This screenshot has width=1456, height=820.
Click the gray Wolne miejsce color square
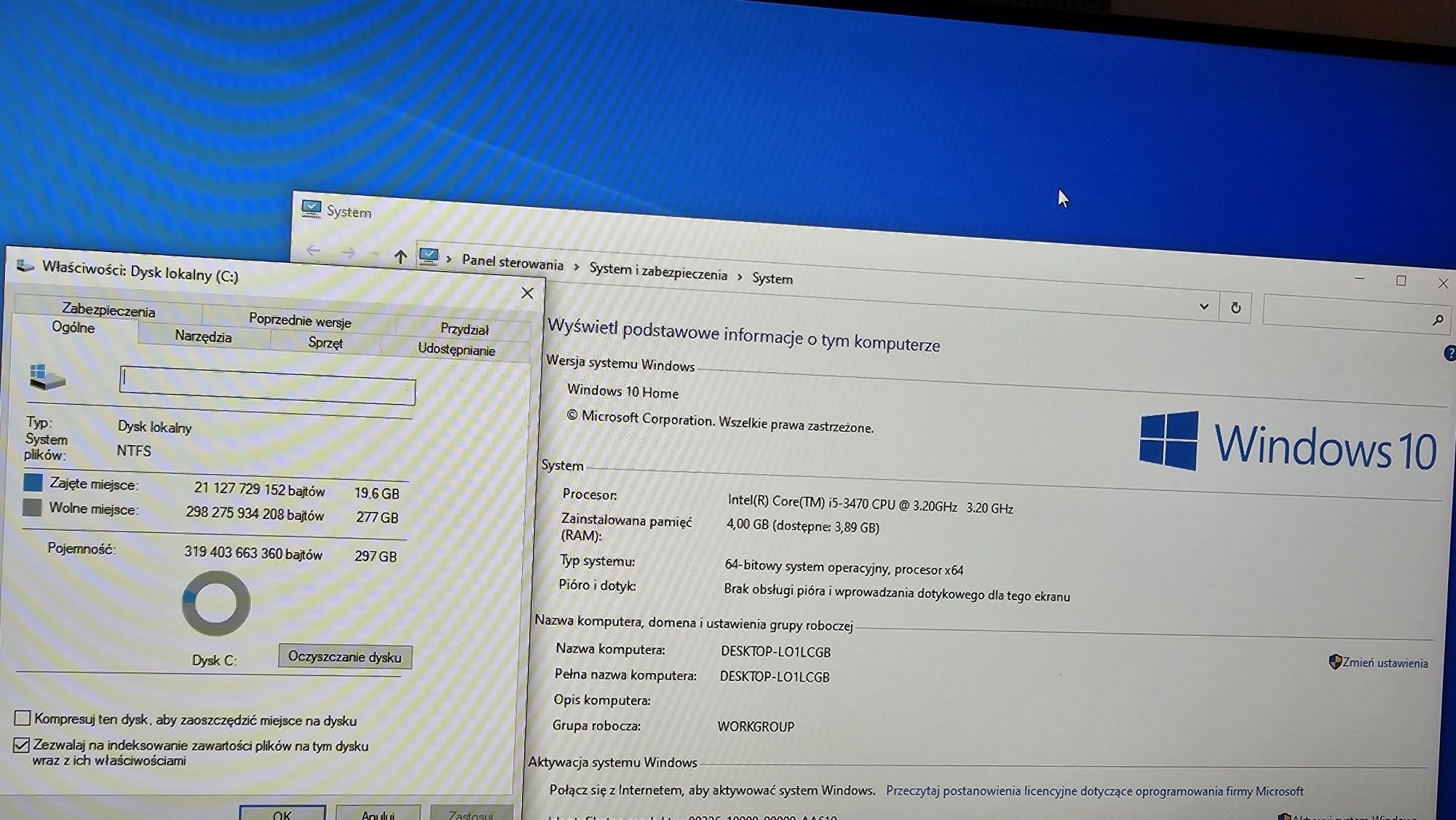(x=32, y=507)
